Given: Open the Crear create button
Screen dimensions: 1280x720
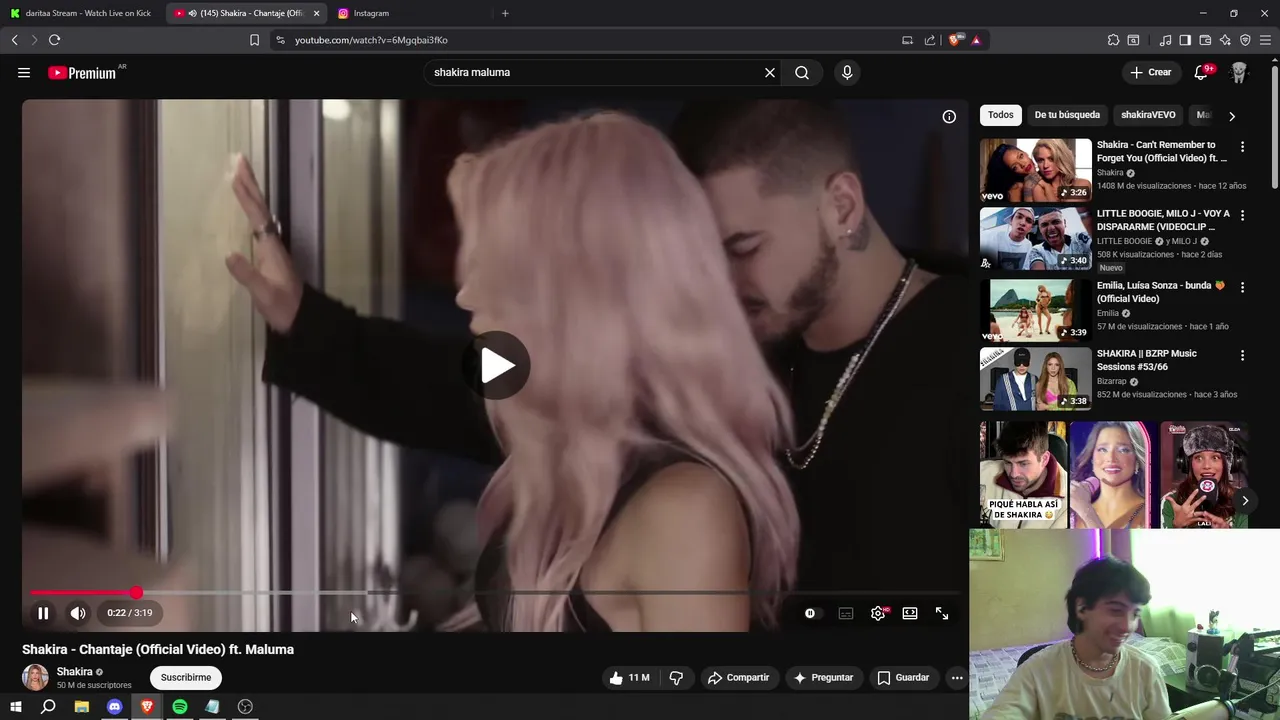Looking at the screenshot, I should click(1150, 72).
